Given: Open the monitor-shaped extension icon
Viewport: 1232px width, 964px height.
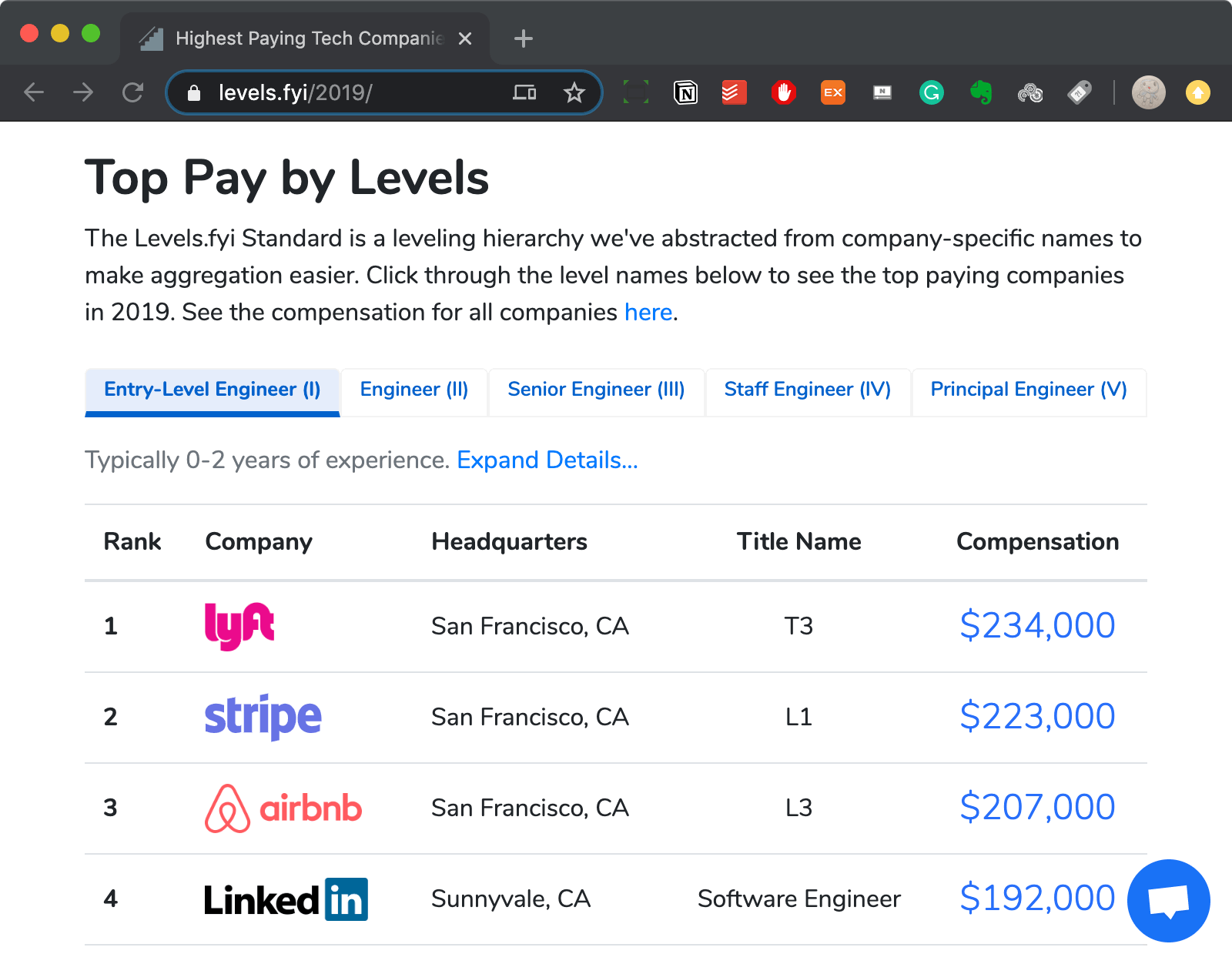Looking at the screenshot, I should coord(882,92).
